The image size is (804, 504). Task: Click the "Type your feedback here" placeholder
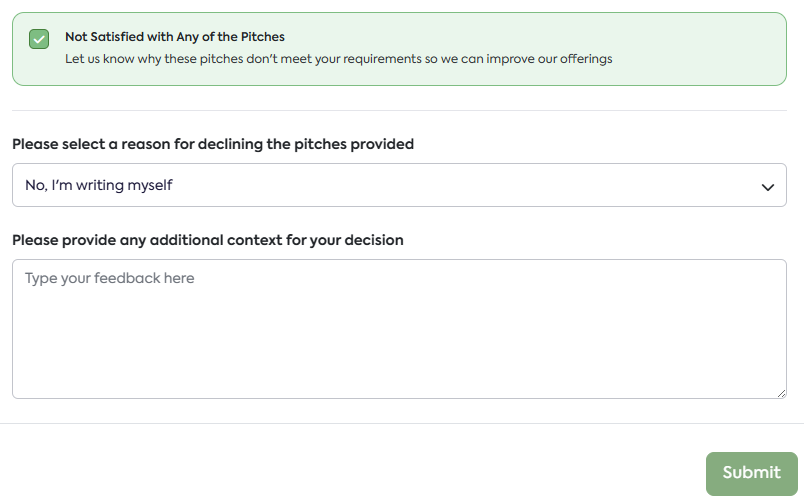point(109,278)
